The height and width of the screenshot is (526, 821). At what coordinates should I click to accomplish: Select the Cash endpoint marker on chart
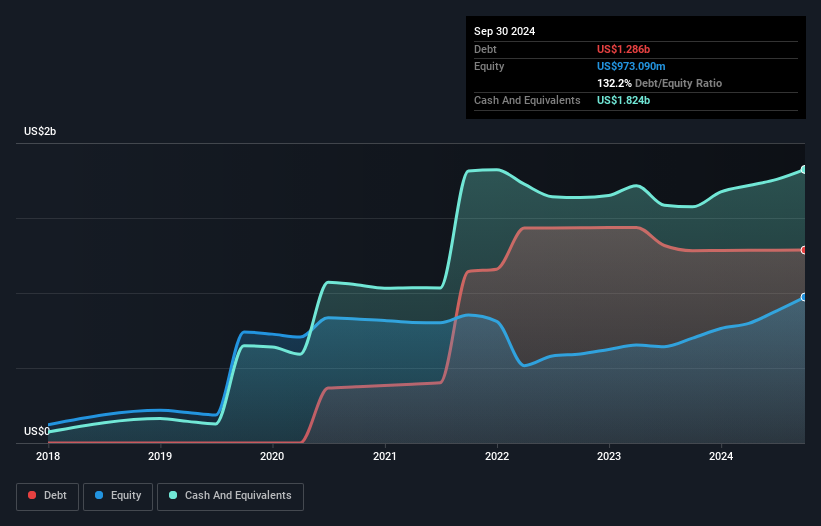tap(804, 170)
